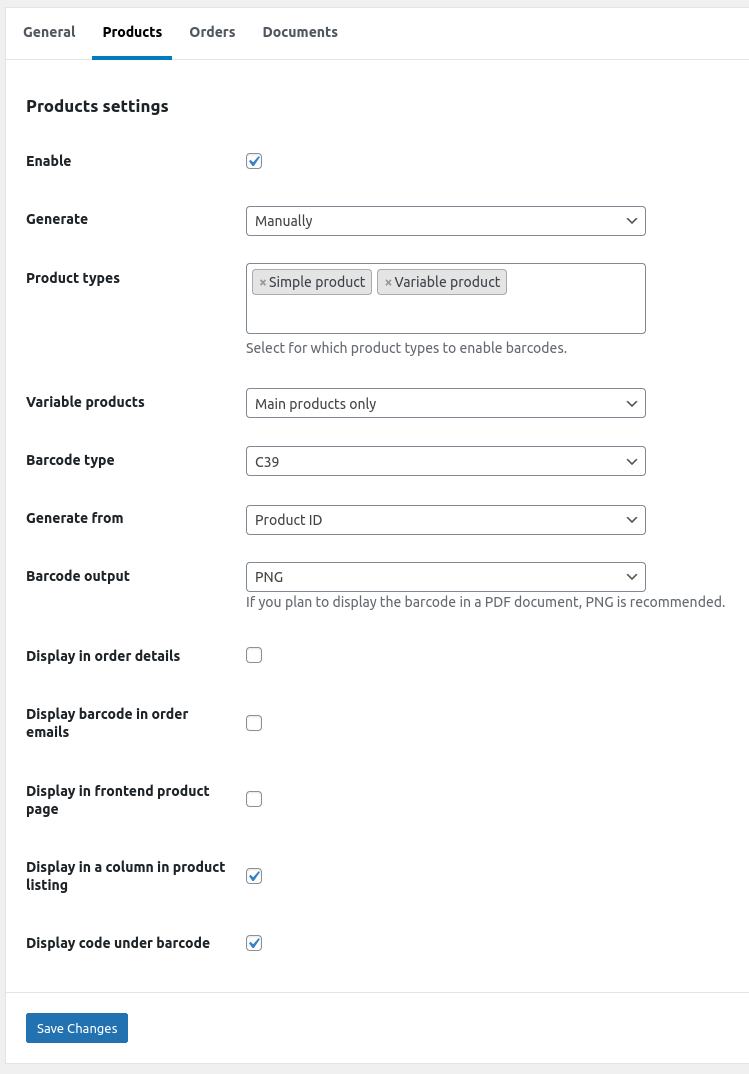Select the Products tab
The height and width of the screenshot is (1074, 749).
coord(132,32)
